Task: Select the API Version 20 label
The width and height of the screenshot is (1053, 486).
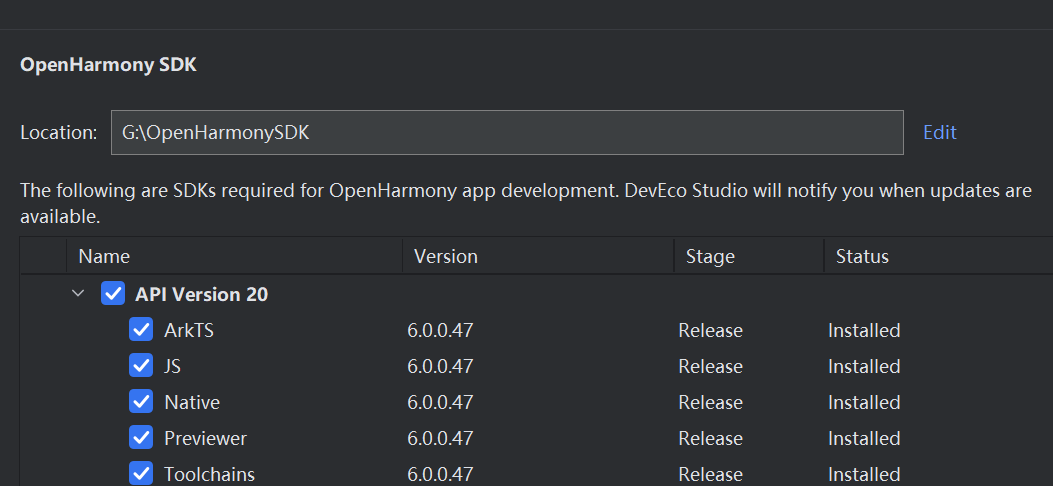Action: [x=201, y=295]
